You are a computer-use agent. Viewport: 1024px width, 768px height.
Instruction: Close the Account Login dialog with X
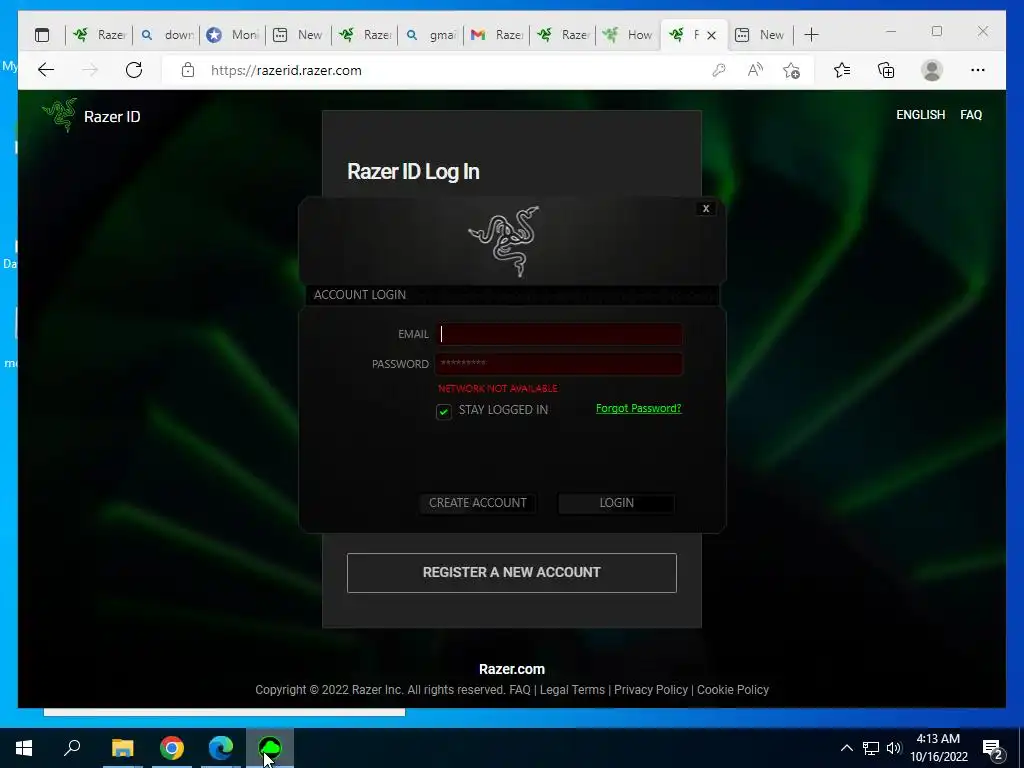(705, 208)
